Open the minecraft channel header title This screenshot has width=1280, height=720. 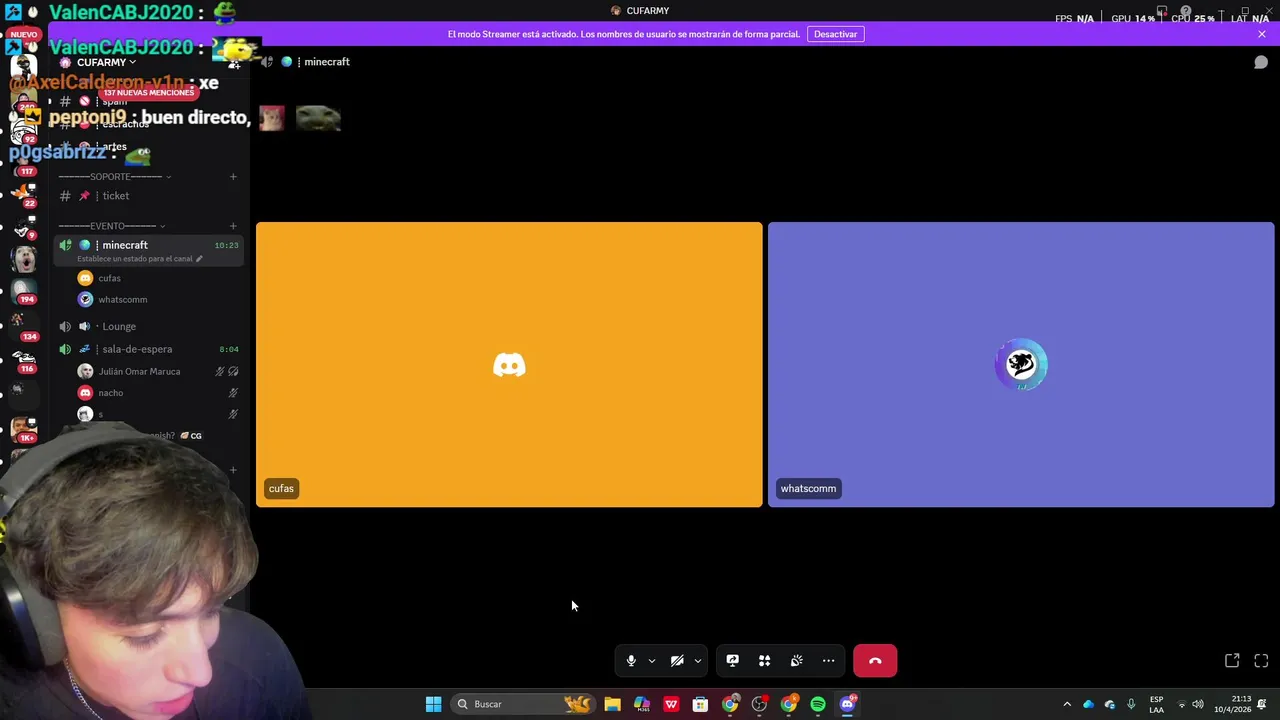[x=327, y=62]
